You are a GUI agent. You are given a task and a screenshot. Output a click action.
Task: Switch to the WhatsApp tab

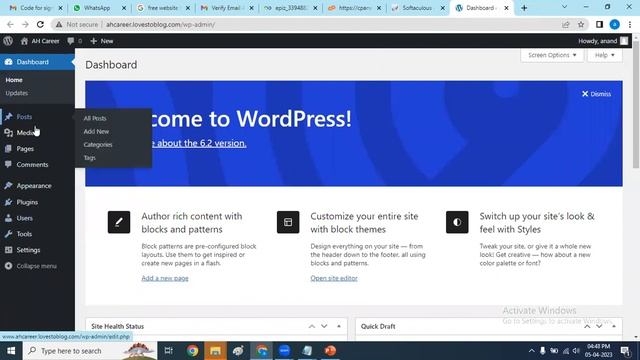tap(98, 8)
